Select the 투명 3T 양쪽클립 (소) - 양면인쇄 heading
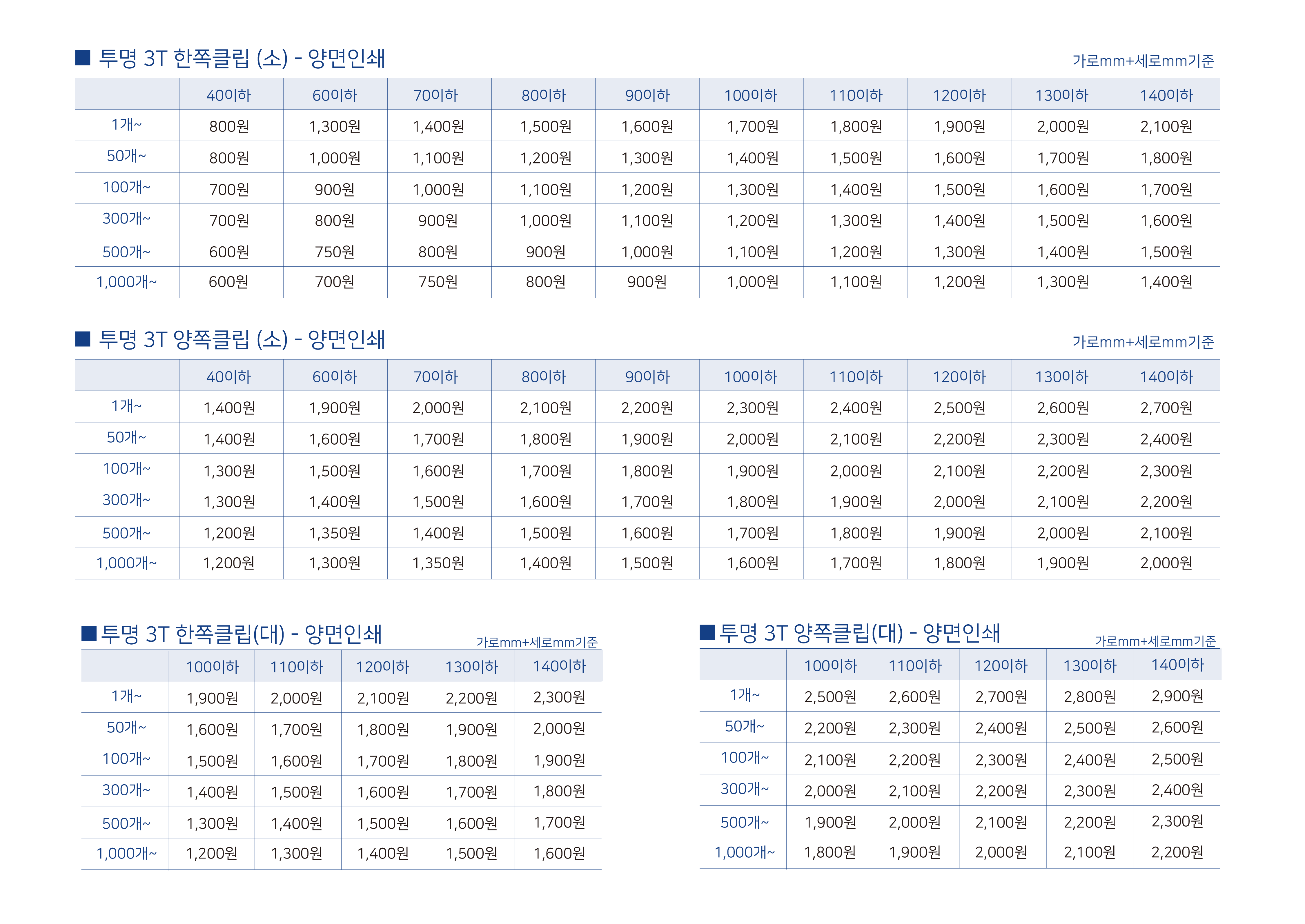Image resolution: width=1305 pixels, height=924 pixels. (242, 339)
